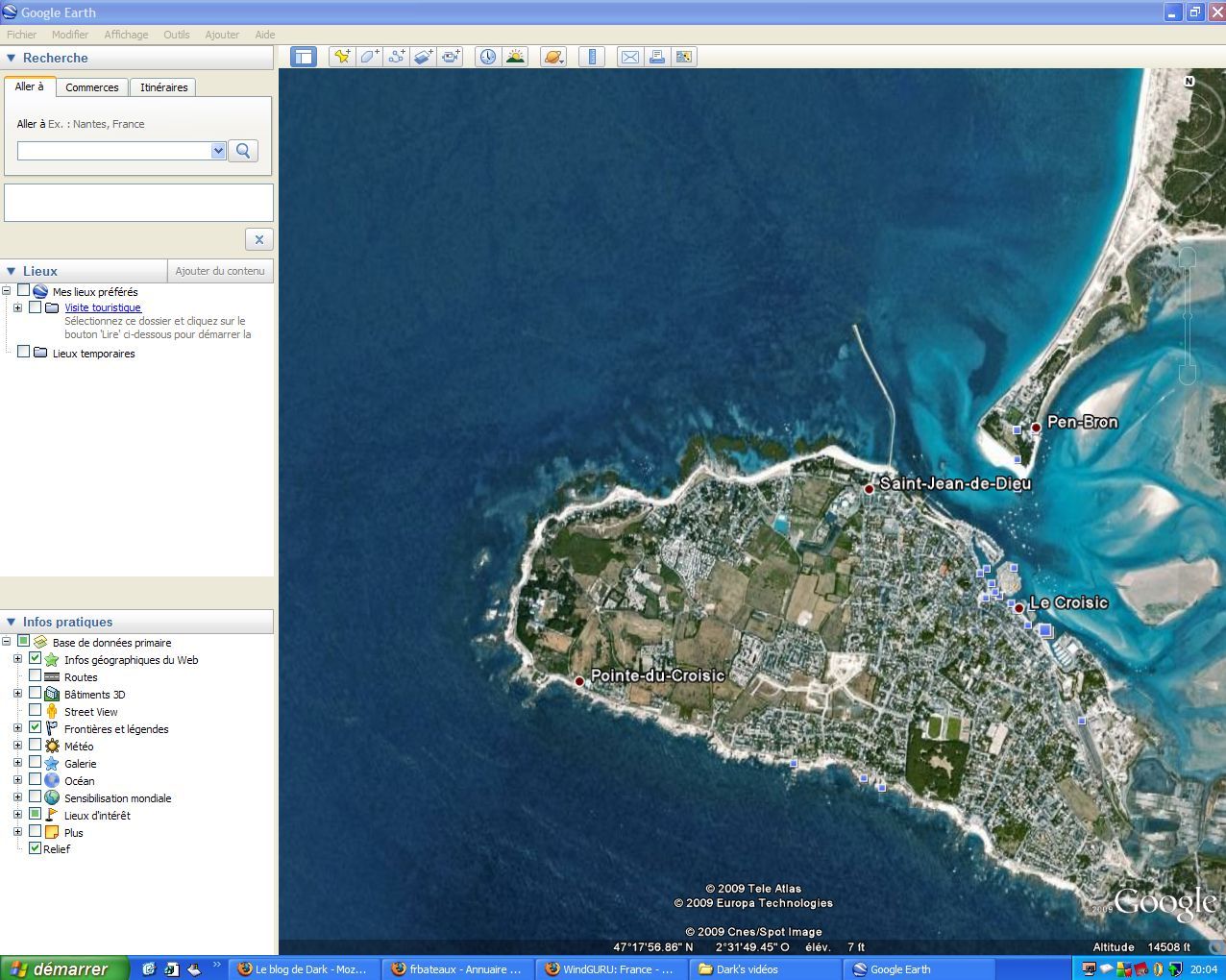Switch to the Commerces search tab

click(92, 87)
